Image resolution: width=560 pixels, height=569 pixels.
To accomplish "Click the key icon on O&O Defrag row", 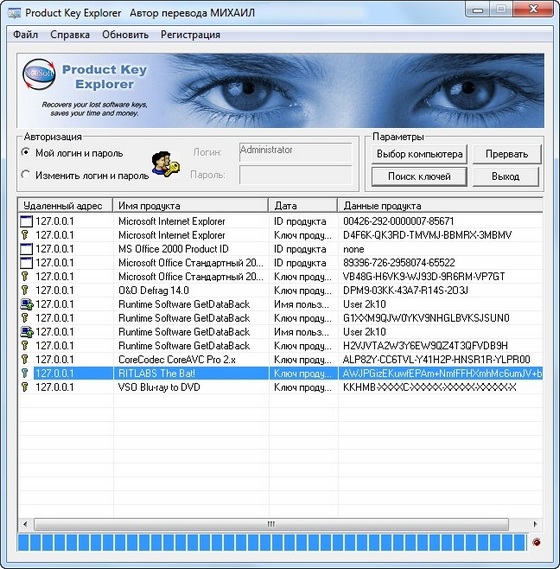I will 25,290.
